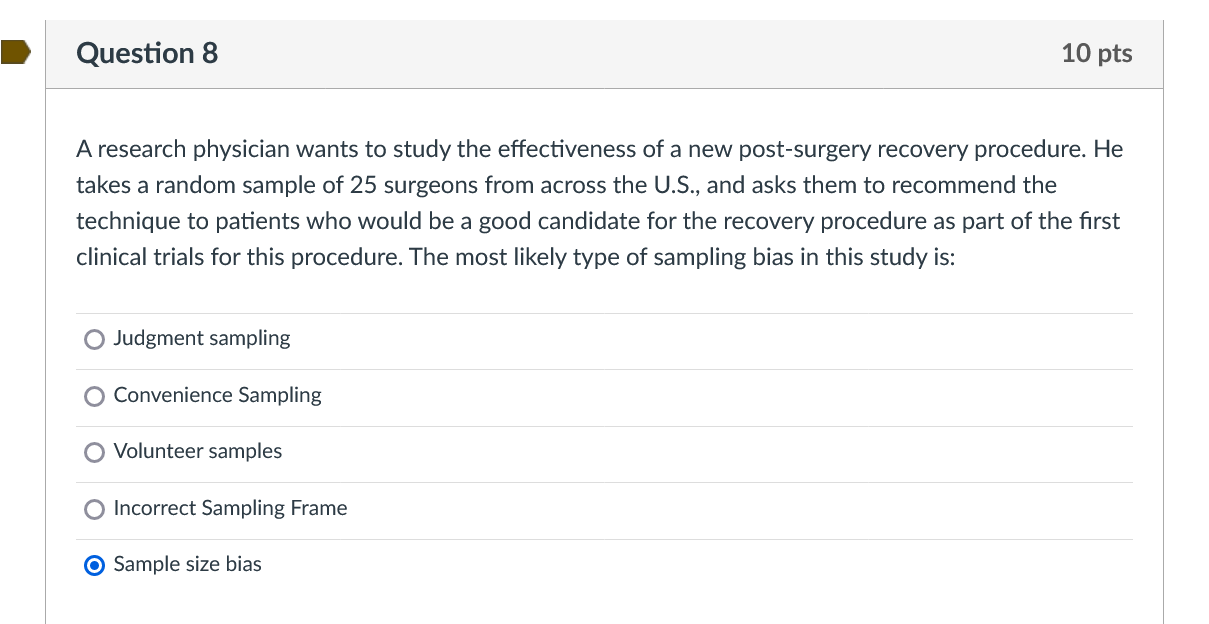Click the "Convenience Sampling" answer label text
The width and height of the screenshot is (1209, 624).
coord(217,395)
